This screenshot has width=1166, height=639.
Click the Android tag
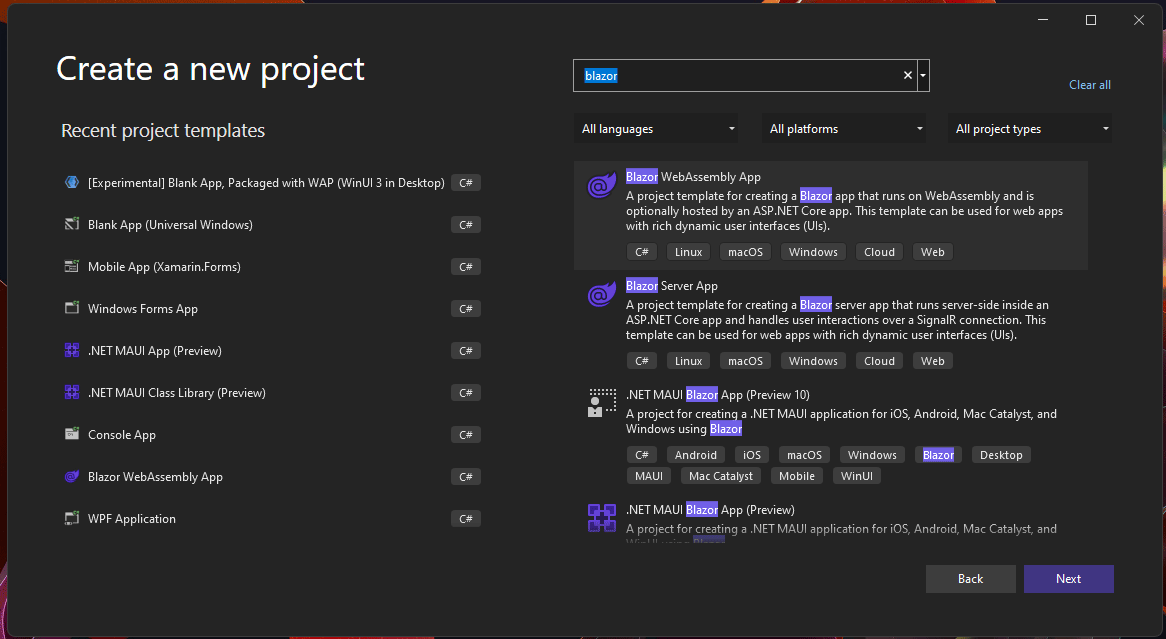coord(695,455)
